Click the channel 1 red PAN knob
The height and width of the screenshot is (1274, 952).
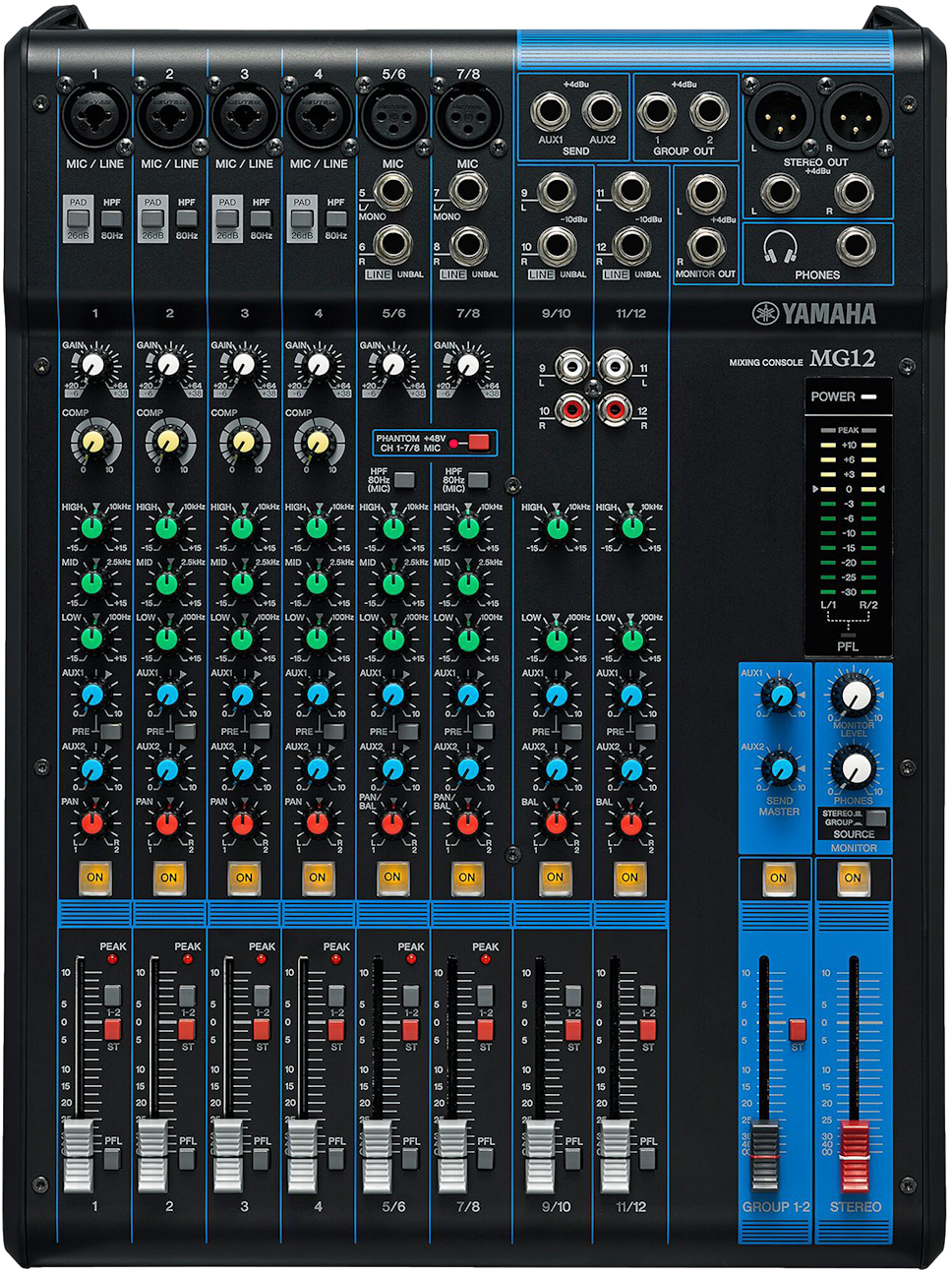92,822
